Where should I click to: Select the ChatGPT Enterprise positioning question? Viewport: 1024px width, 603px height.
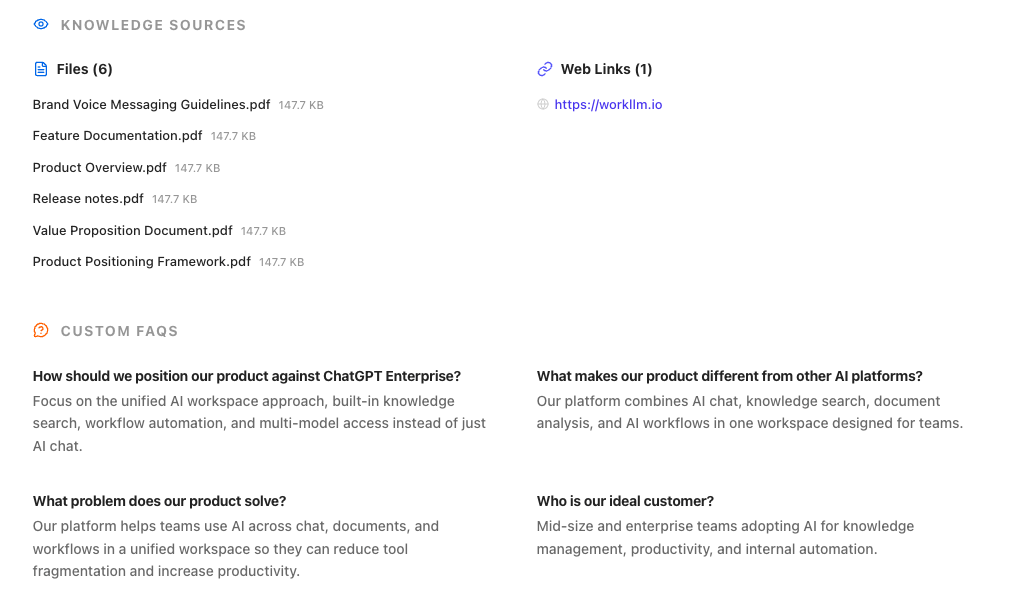[x=247, y=376]
